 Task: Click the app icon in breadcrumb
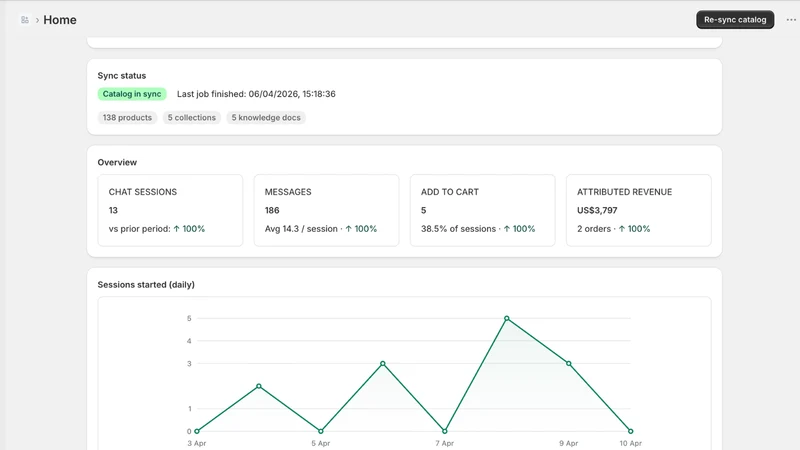click(24, 20)
